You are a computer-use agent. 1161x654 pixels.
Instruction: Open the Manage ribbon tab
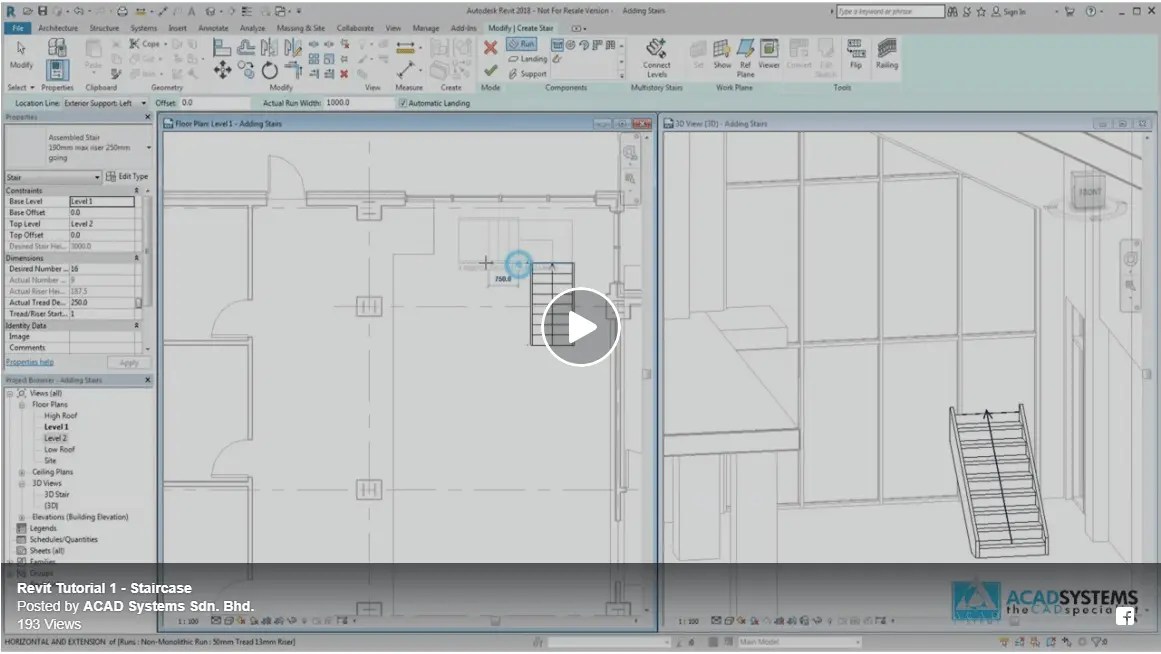[426, 28]
